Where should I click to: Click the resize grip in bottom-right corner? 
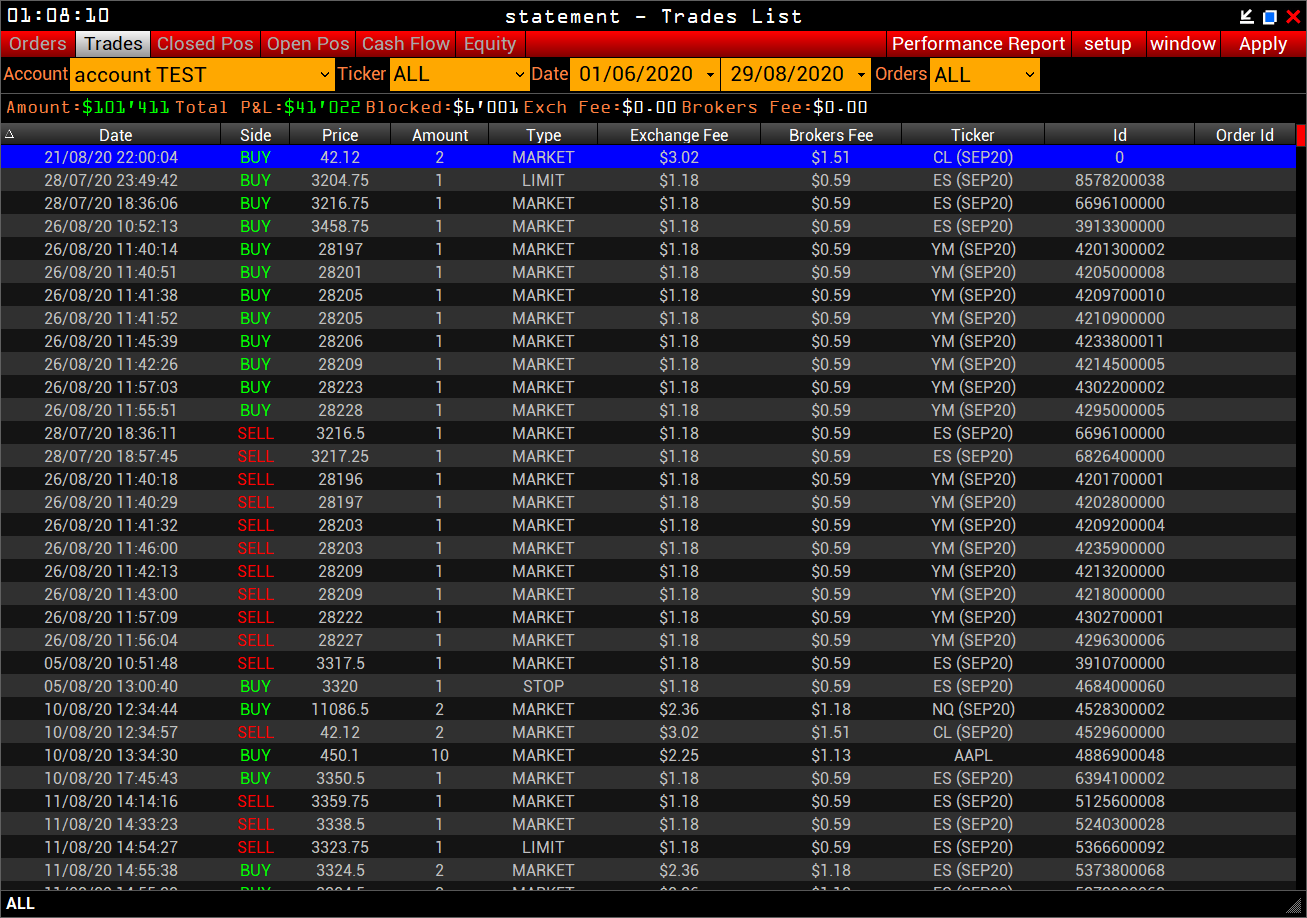click(1294, 905)
